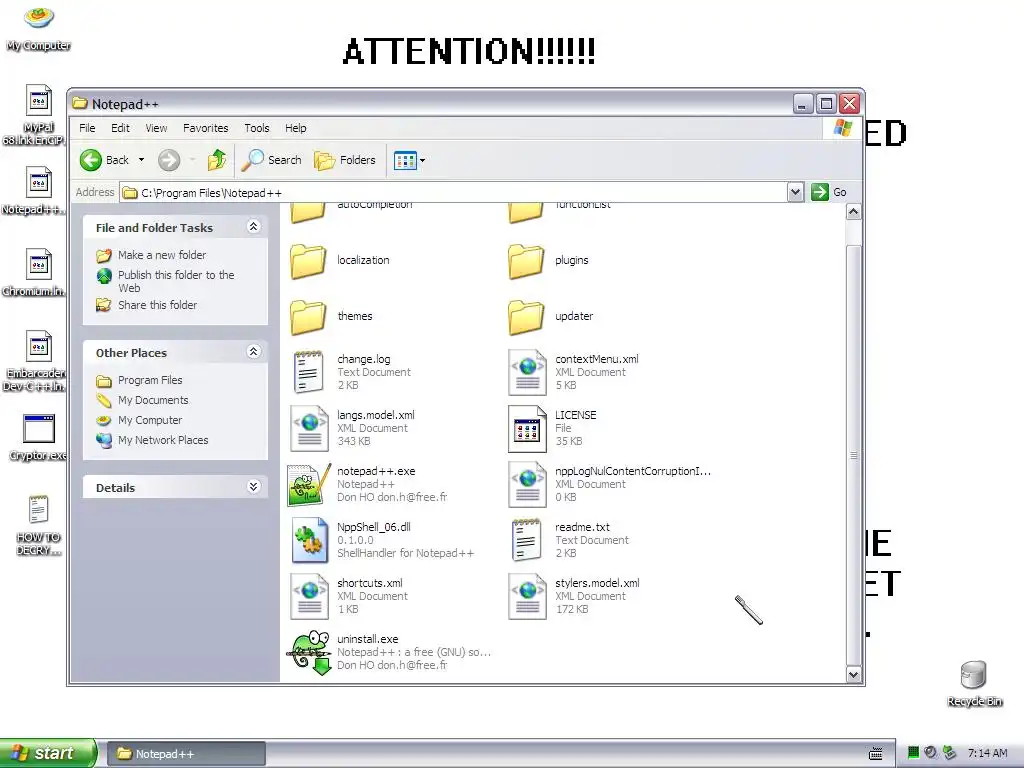Go to My Computer in Other Places
The width and height of the screenshot is (1024, 768).
[x=150, y=420]
